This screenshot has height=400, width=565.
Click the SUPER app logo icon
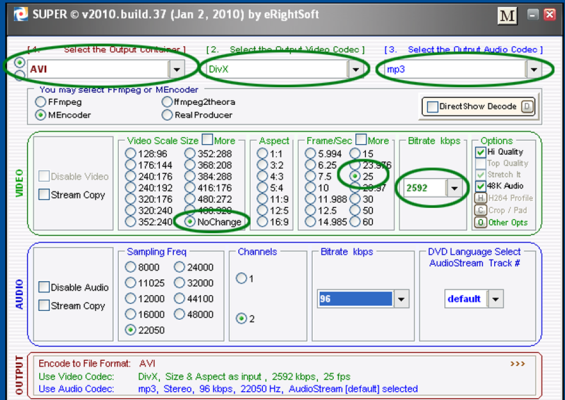[x=21, y=14]
